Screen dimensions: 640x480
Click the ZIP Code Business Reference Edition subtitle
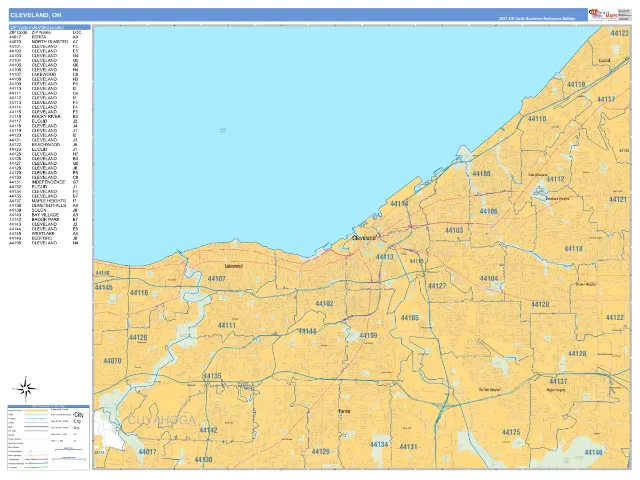tap(537, 19)
